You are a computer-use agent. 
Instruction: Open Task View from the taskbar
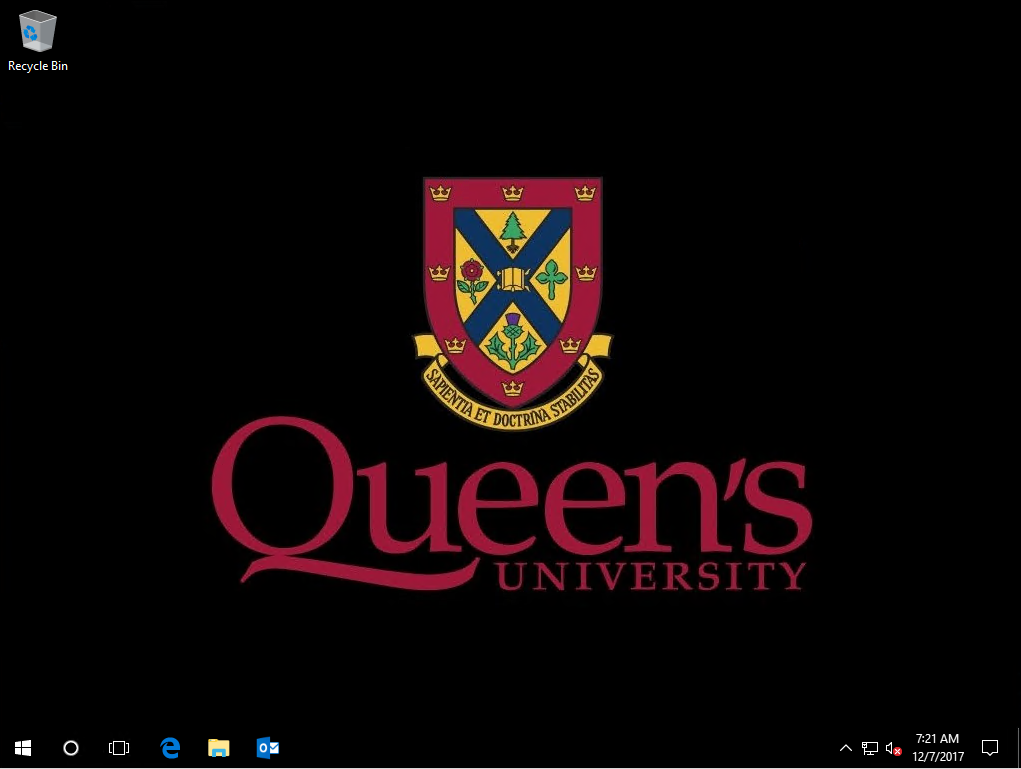tap(119, 747)
